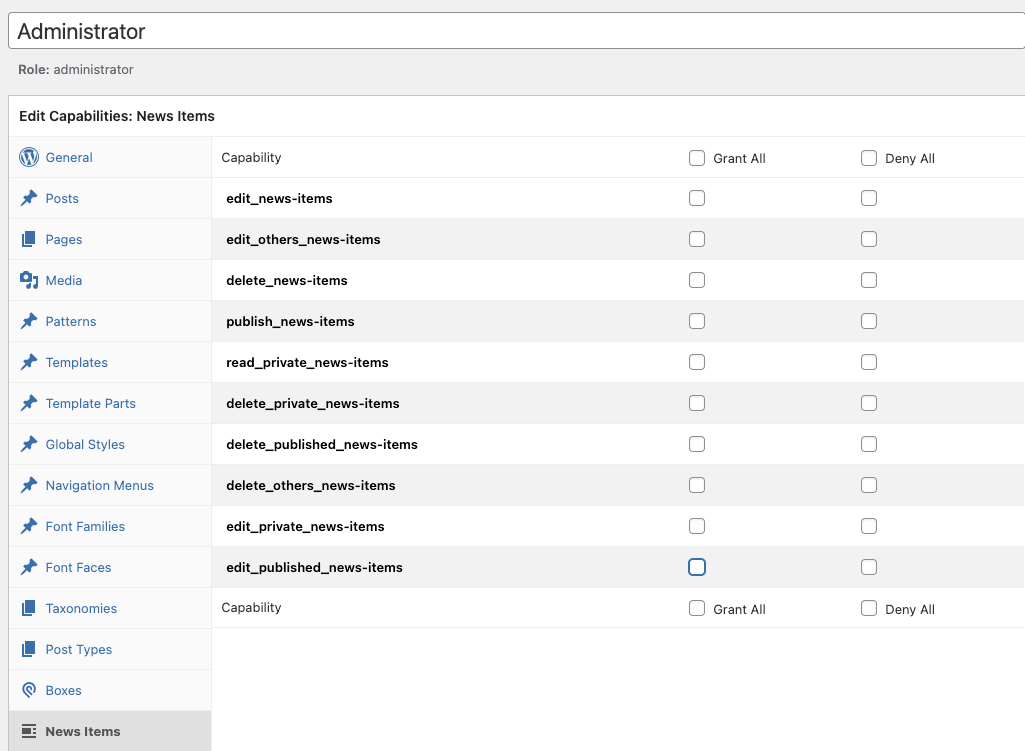Click the WordPress logo icon beside General
Screen dimensions: 1025x751
click(x=29, y=157)
